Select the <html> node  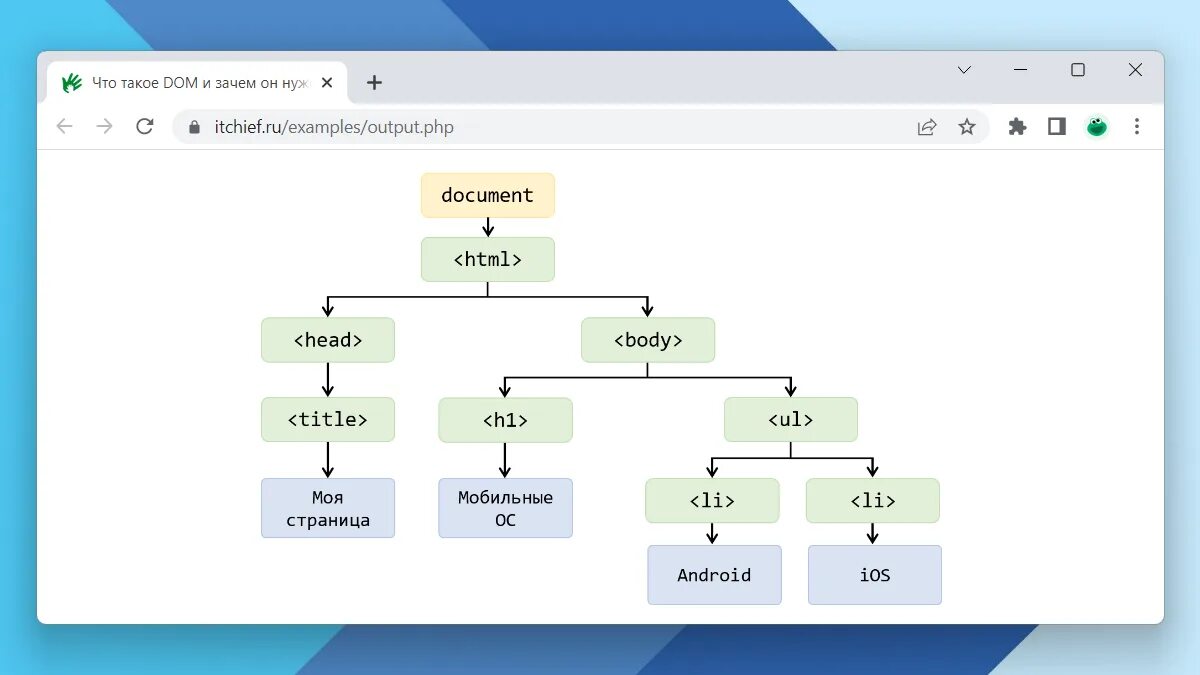488,259
